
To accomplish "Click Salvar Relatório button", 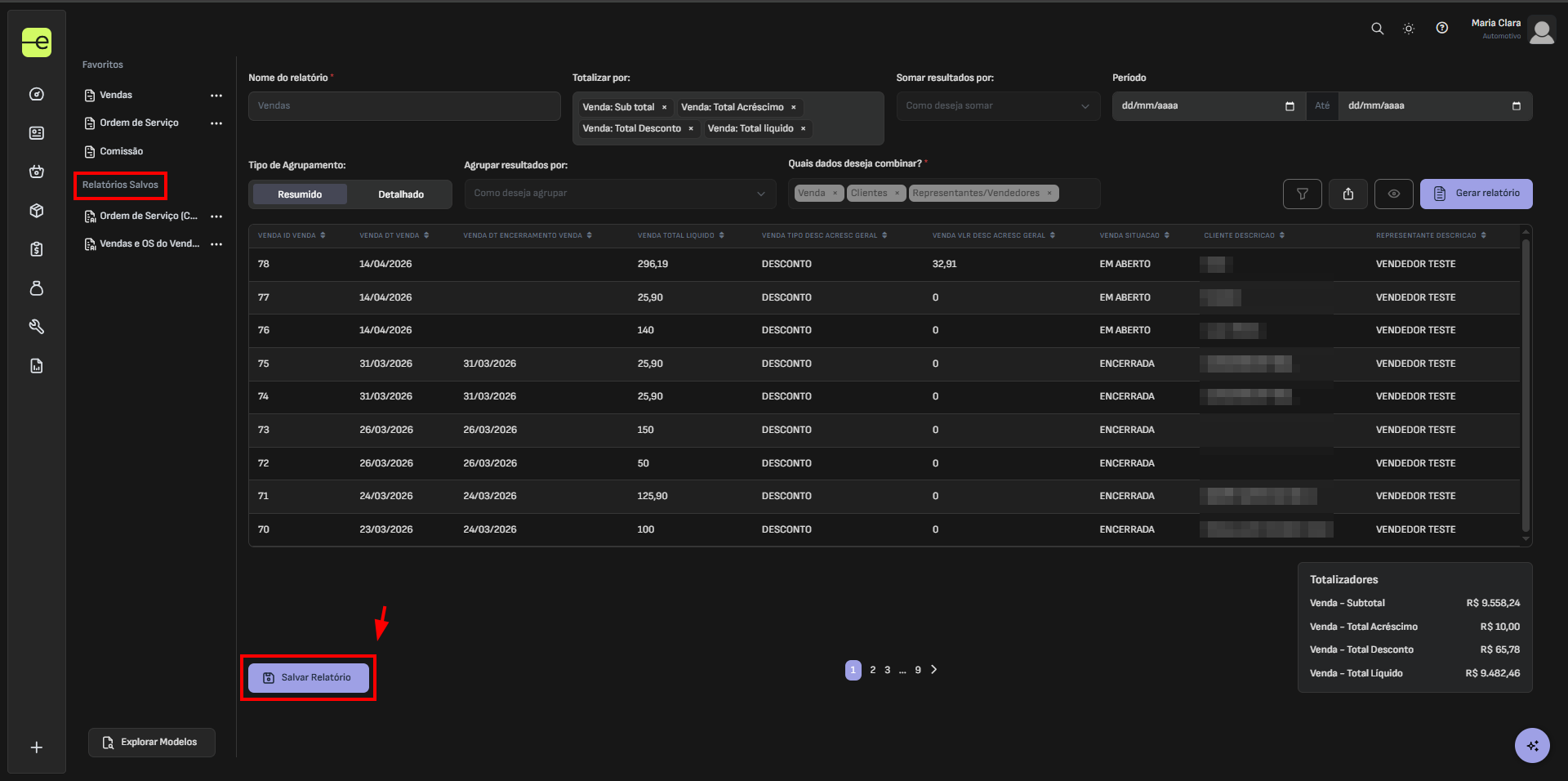I will point(309,678).
